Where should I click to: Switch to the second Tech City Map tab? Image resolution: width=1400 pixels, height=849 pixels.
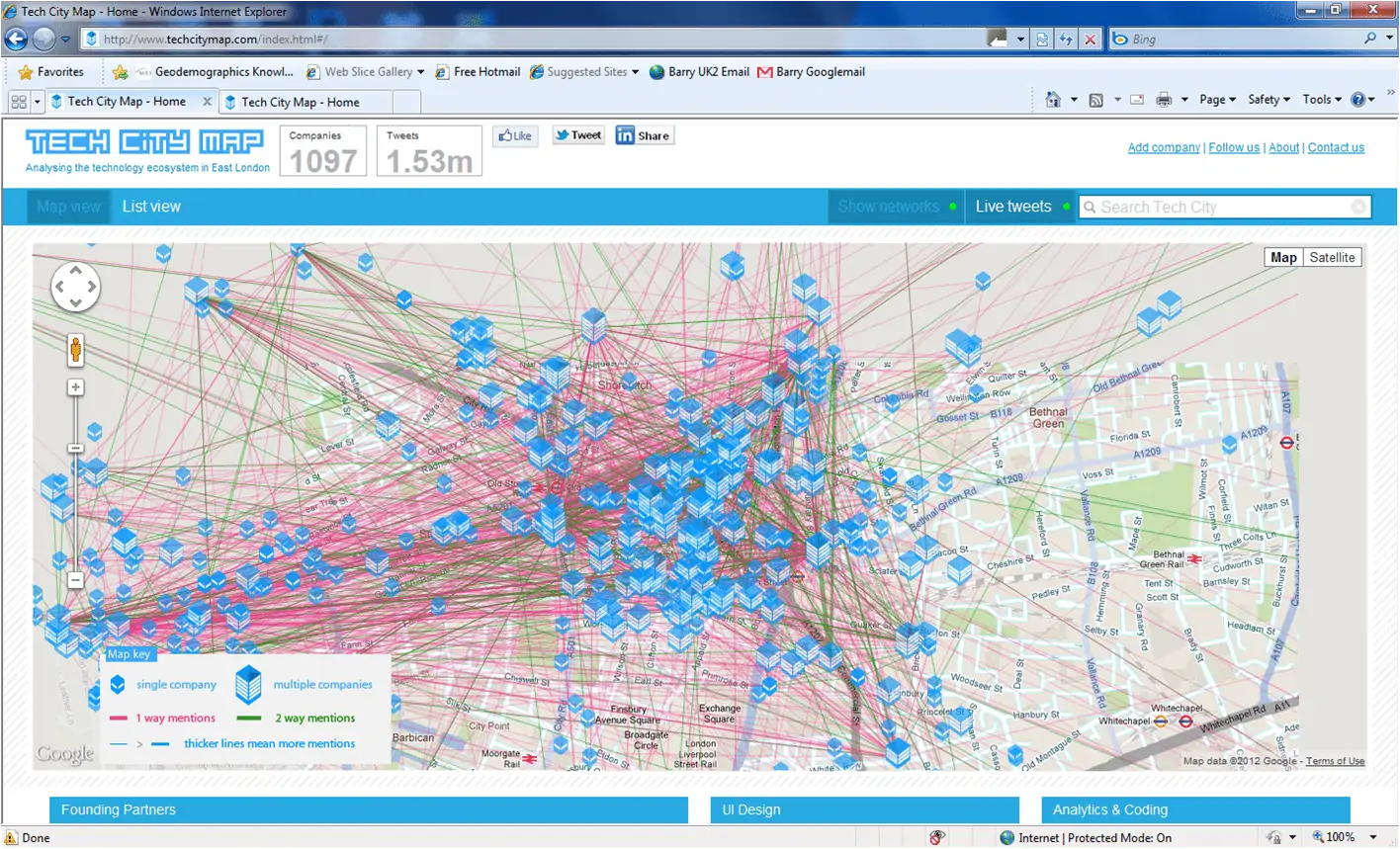pyautogui.click(x=306, y=102)
